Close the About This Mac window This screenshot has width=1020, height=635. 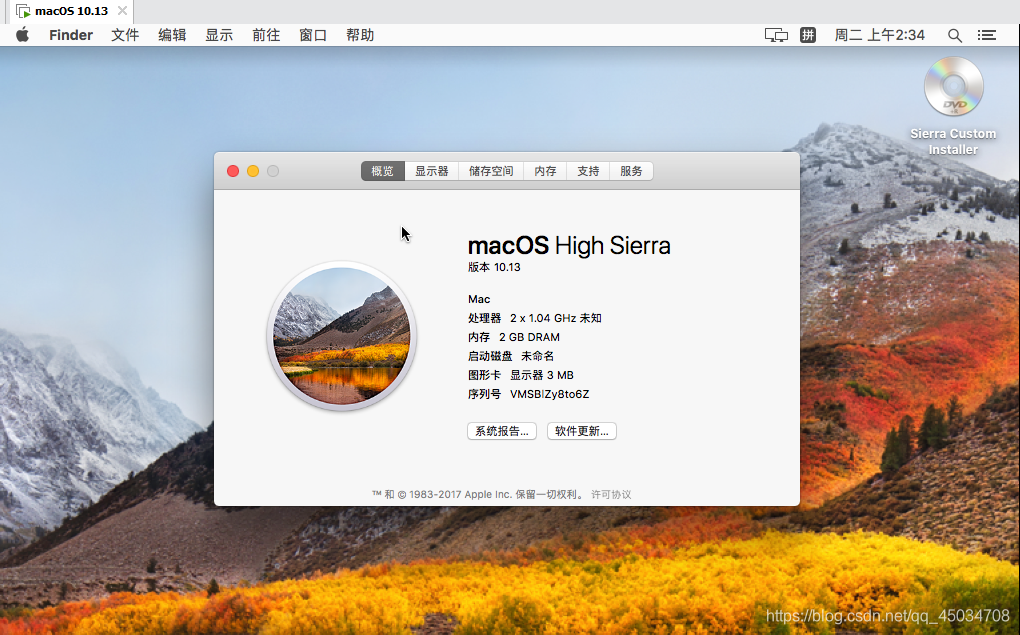(x=233, y=171)
